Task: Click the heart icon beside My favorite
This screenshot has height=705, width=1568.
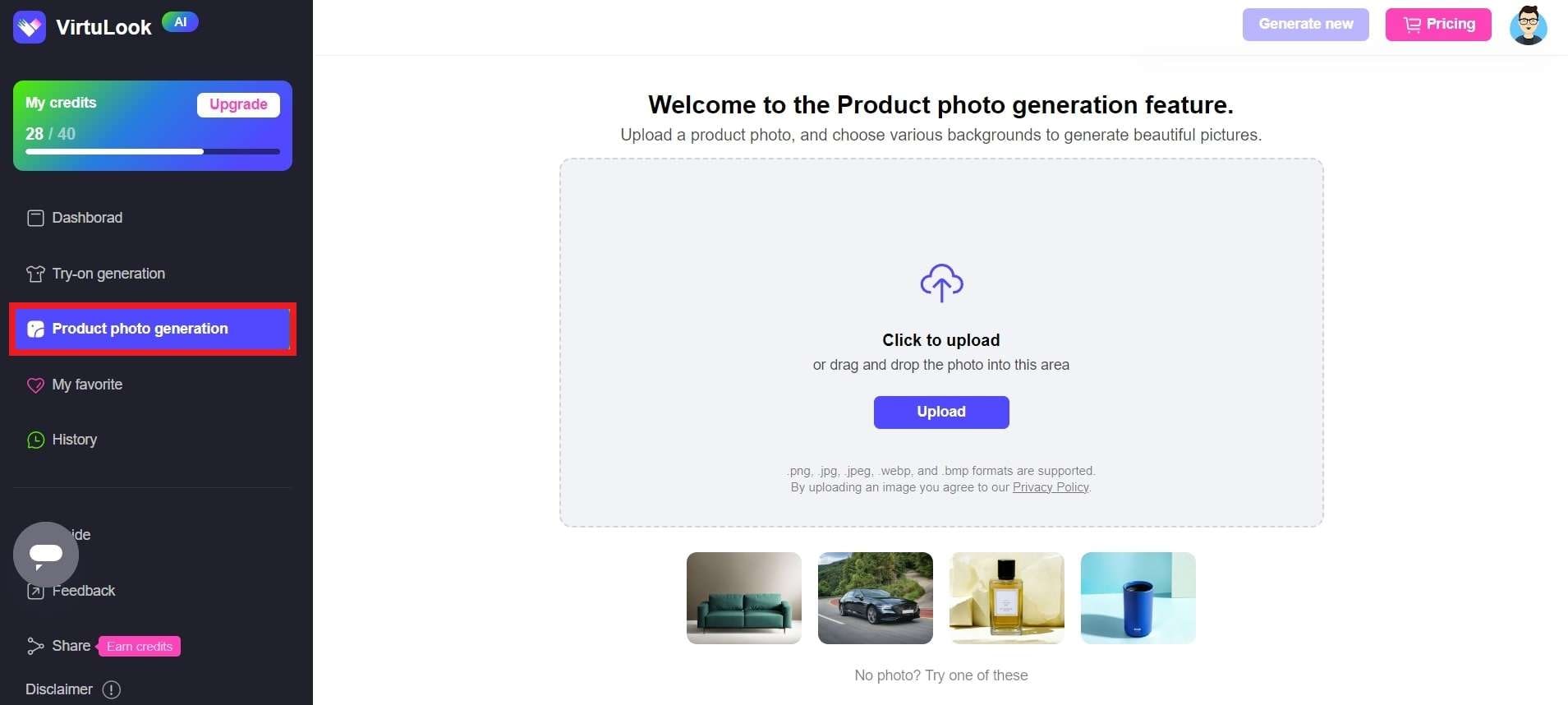Action: point(35,385)
